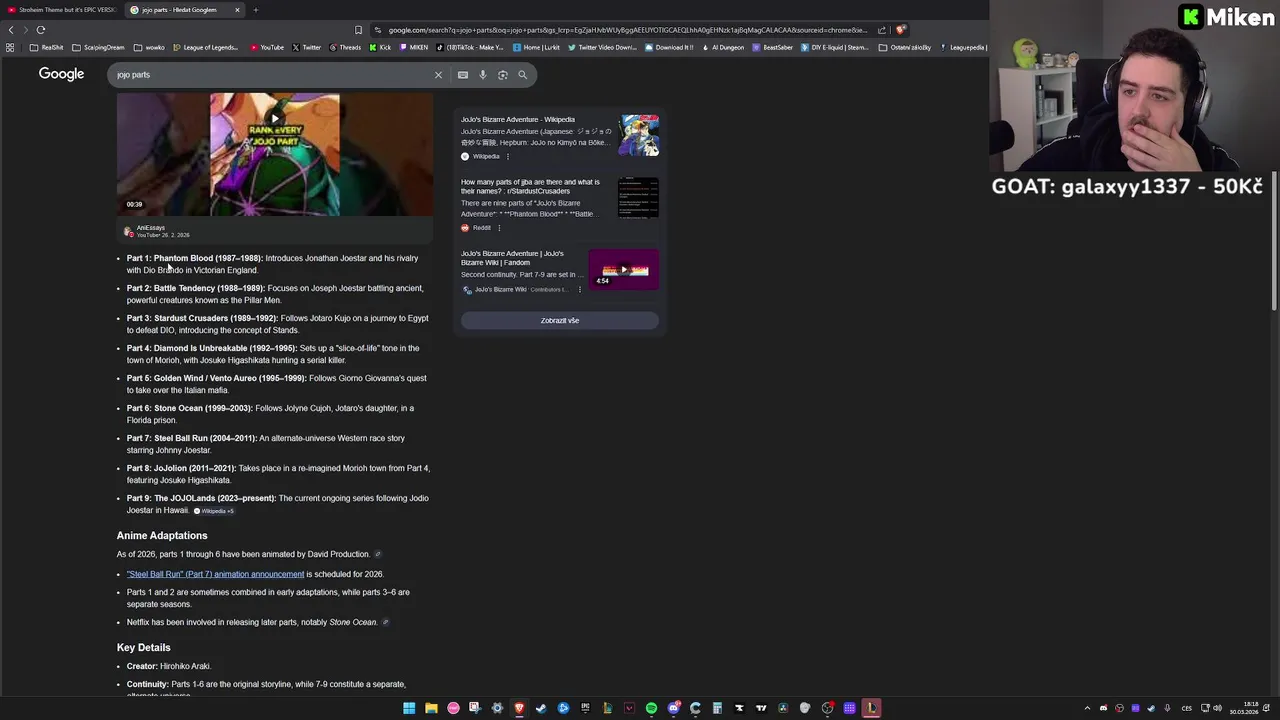Open the Fandom result three-dot menu

579,290
